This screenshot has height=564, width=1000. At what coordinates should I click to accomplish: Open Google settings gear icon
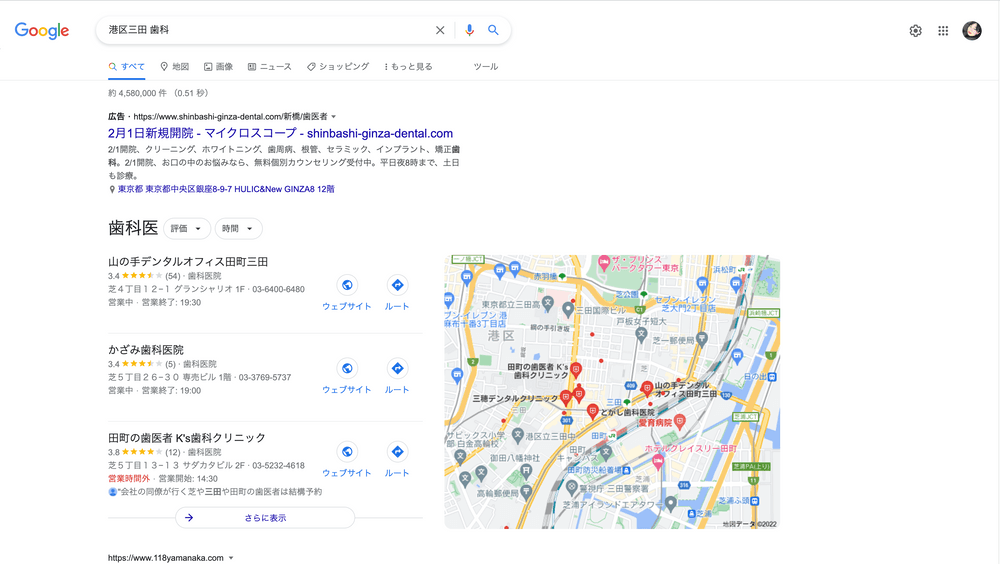click(x=915, y=31)
